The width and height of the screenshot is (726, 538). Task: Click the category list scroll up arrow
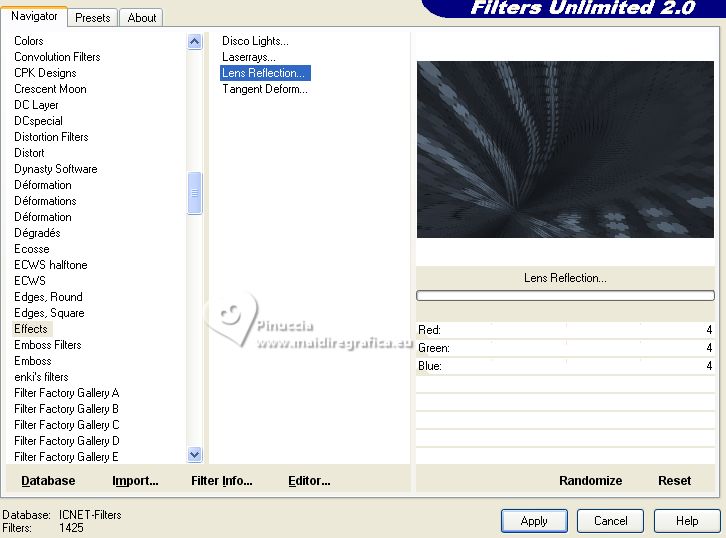point(194,42)
